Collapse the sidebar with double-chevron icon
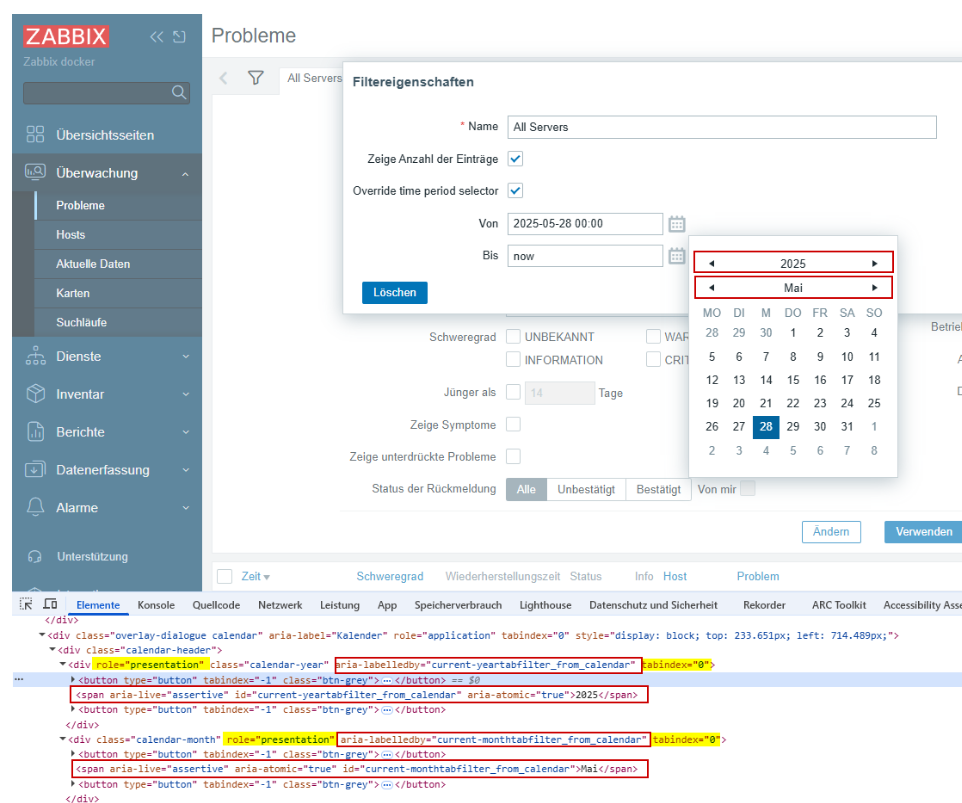The image size is (962, 803). (x=156, y=37)
